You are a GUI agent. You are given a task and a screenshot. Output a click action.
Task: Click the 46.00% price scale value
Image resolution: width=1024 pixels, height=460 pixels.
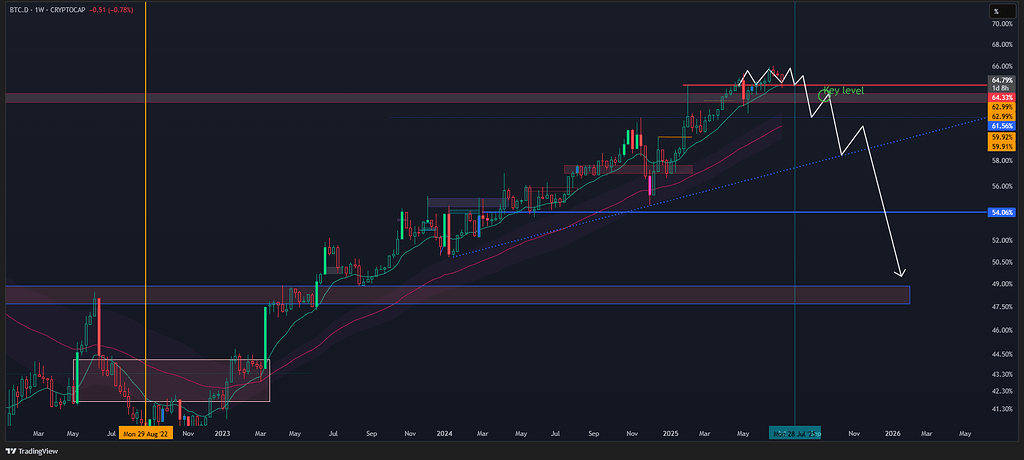(1002, 331)
